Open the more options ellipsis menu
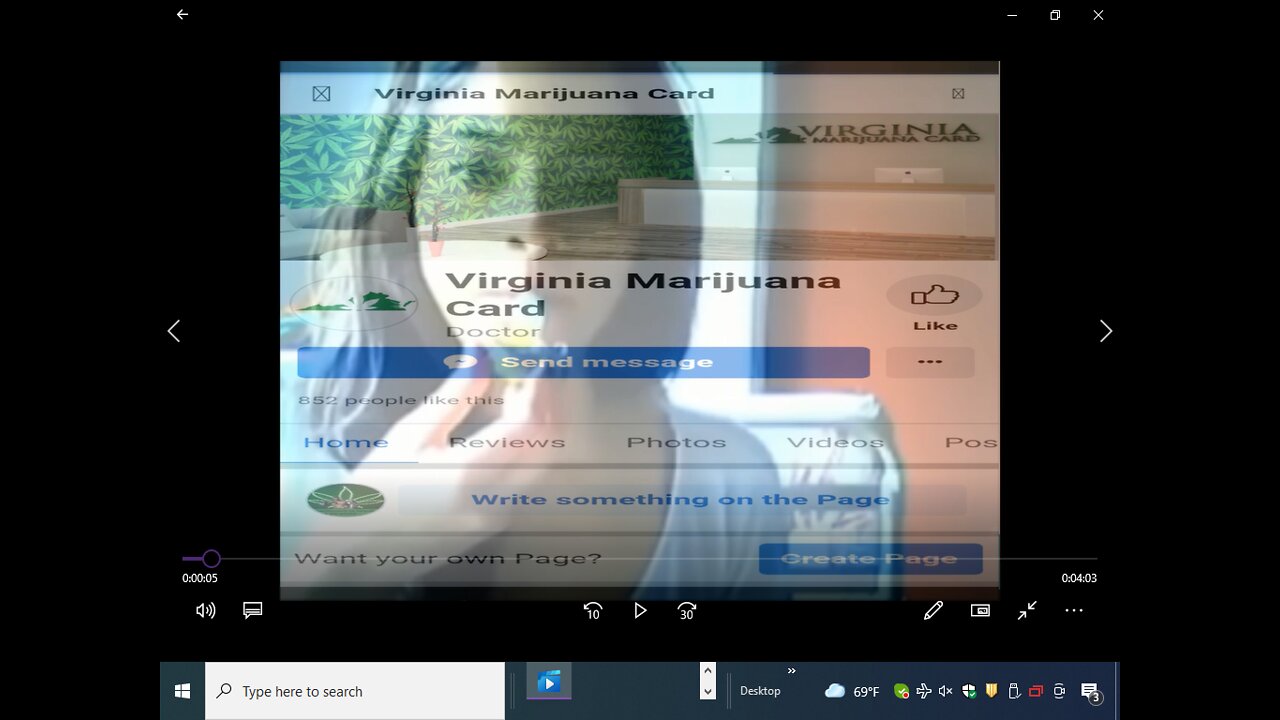 (x=1074, y=610)
